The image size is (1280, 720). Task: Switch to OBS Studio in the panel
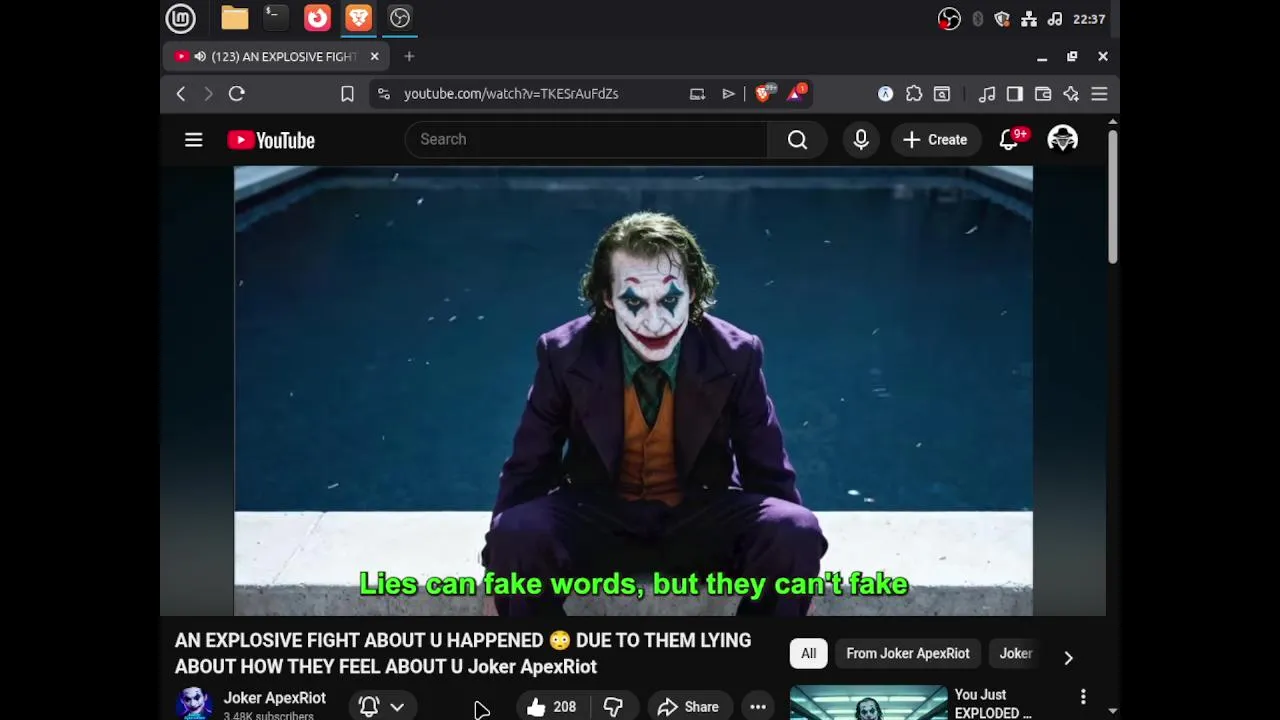[x=399, y=18]
